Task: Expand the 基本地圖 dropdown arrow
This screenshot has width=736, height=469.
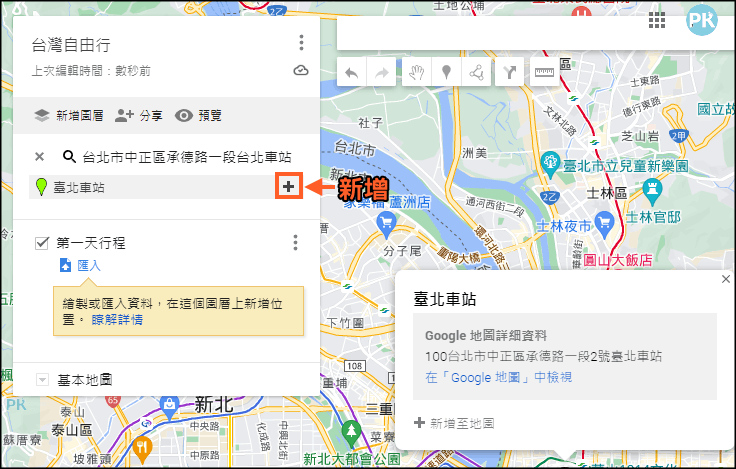Action: click(42, 379)
